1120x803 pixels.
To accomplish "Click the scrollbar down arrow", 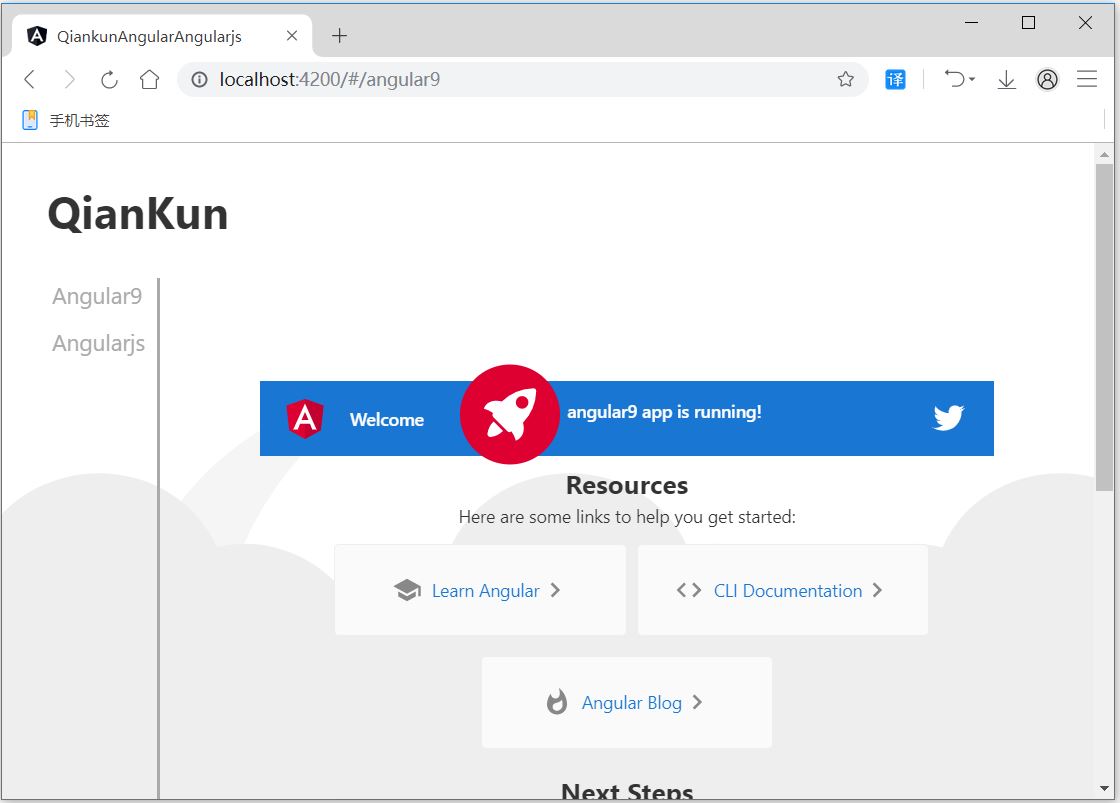I will pos(1104,789).
